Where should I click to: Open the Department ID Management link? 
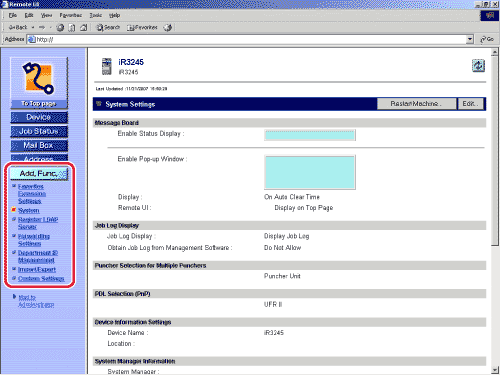point(38,256)
